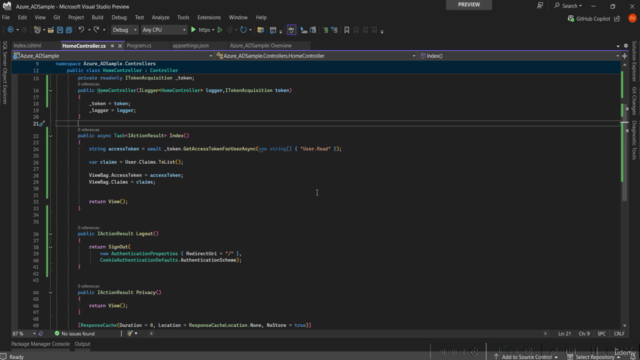This screenshot has width=640, height=360.
Task: Click the GitHub Copilot icon
Action: click(571, 18)
